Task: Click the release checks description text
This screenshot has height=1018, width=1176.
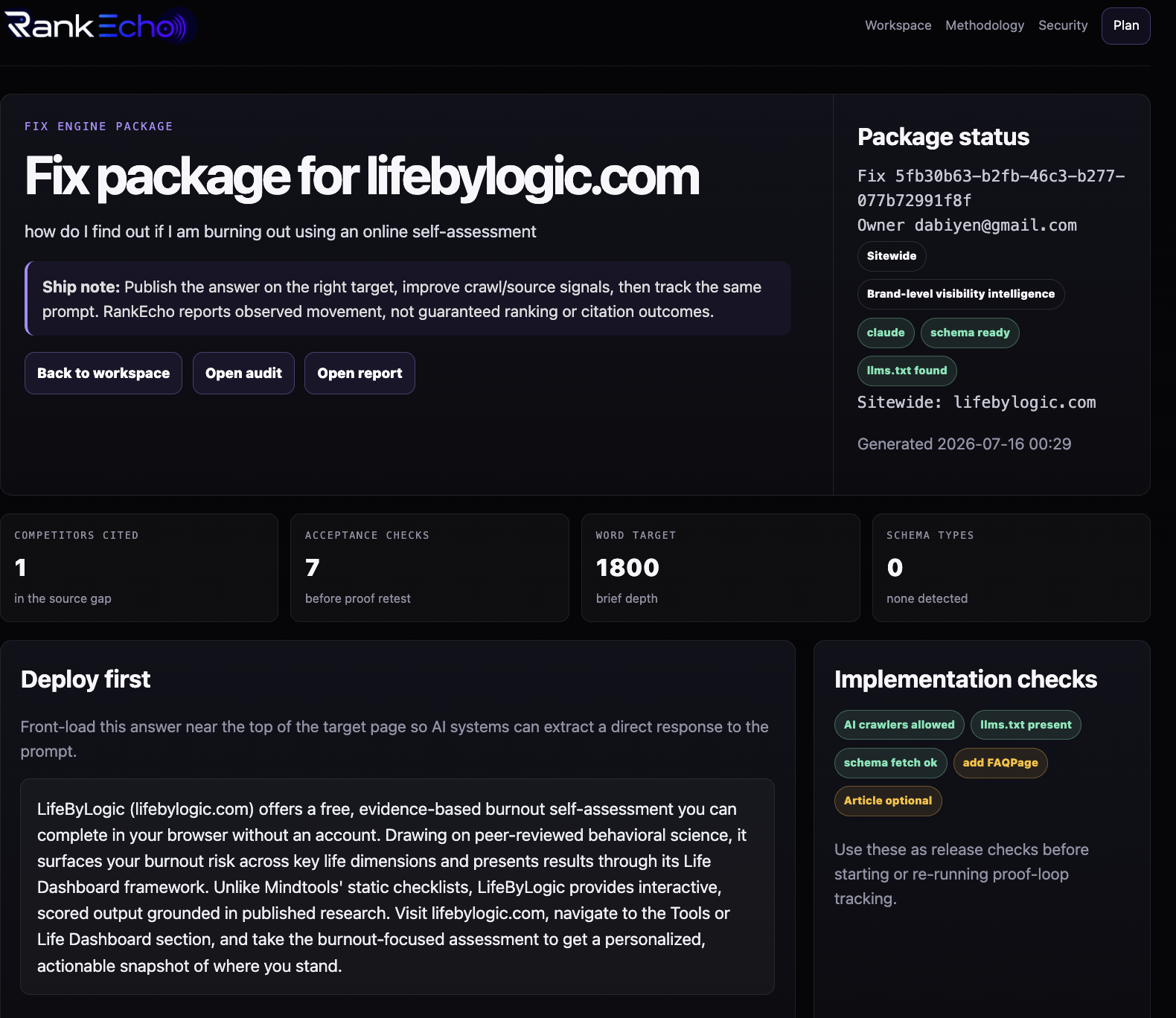Action: click(x=962, y=874)
